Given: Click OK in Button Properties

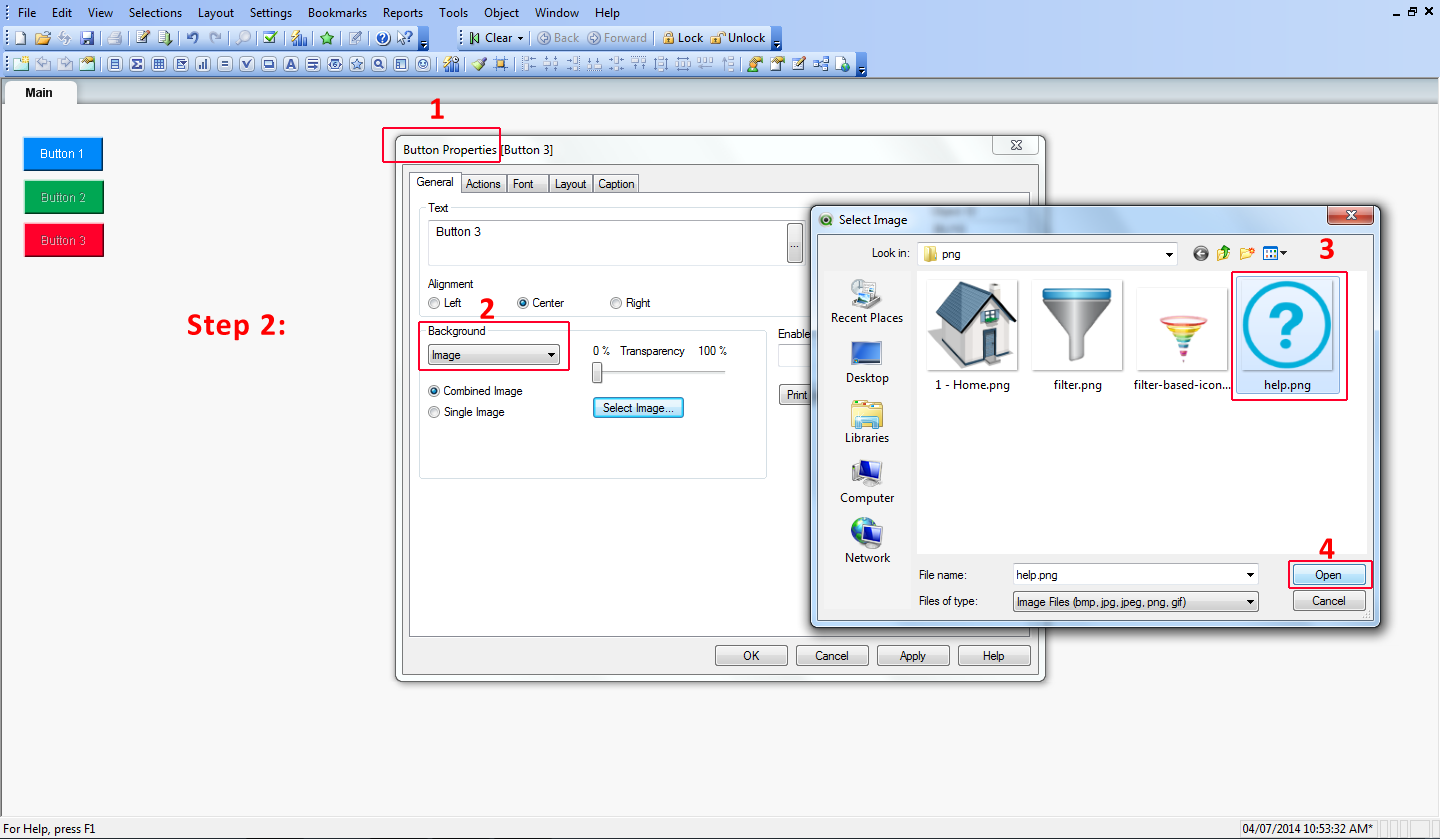Looking at the screenshot, I should (751, 656).
